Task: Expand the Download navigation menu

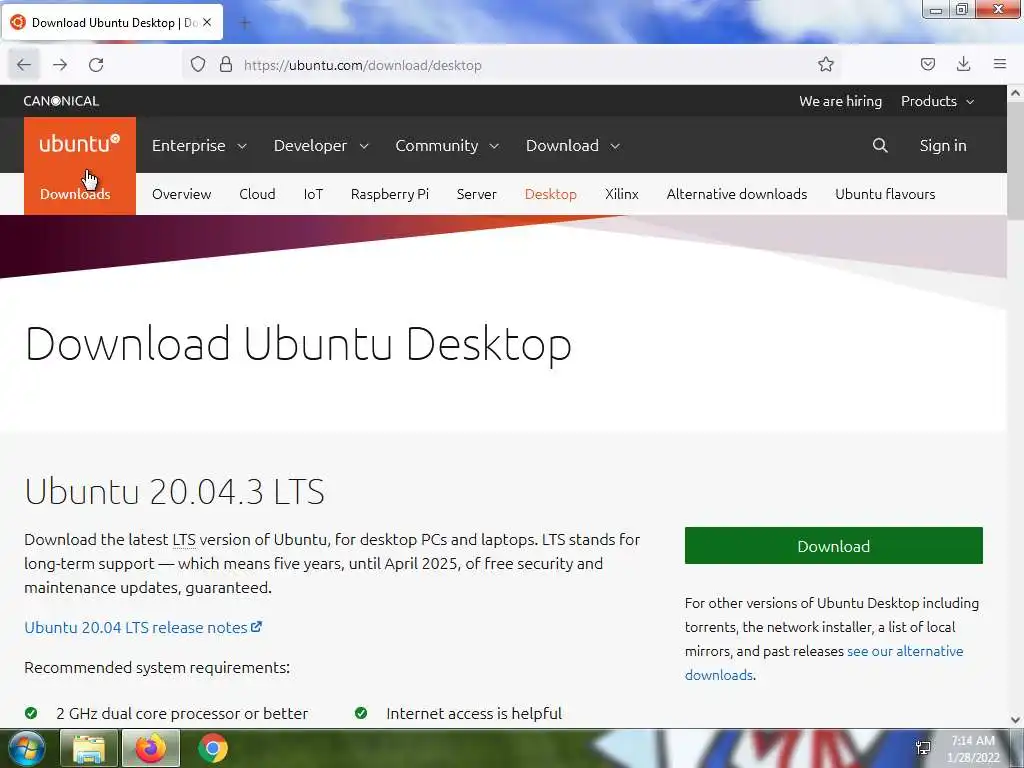Action: pyautogui.click(x=573, y=146)
